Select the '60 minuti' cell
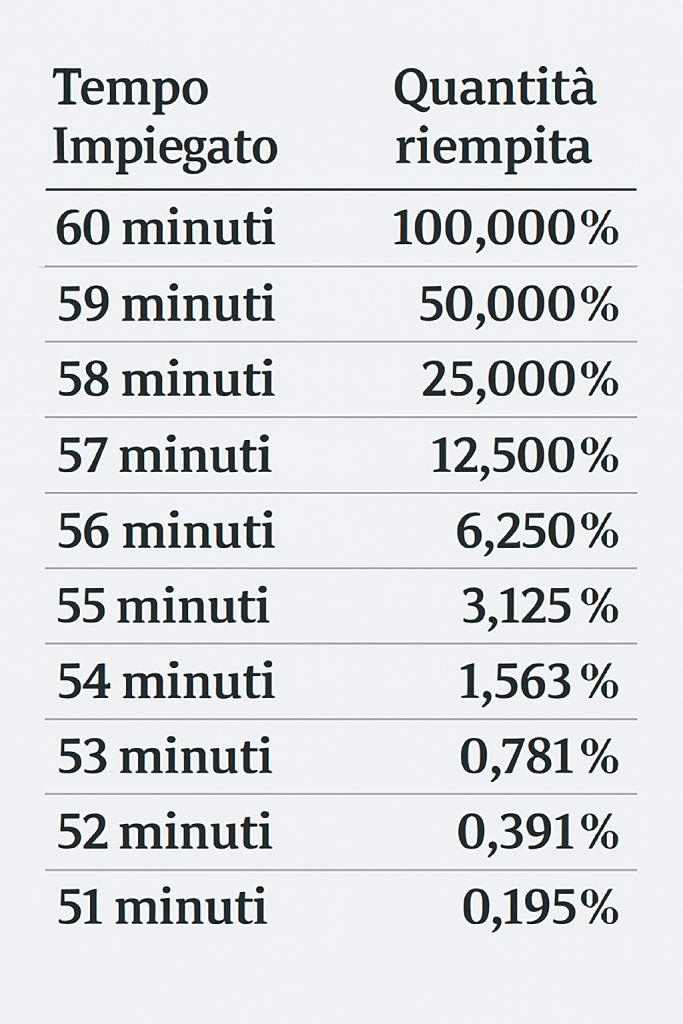 click(x=165, y=229)
